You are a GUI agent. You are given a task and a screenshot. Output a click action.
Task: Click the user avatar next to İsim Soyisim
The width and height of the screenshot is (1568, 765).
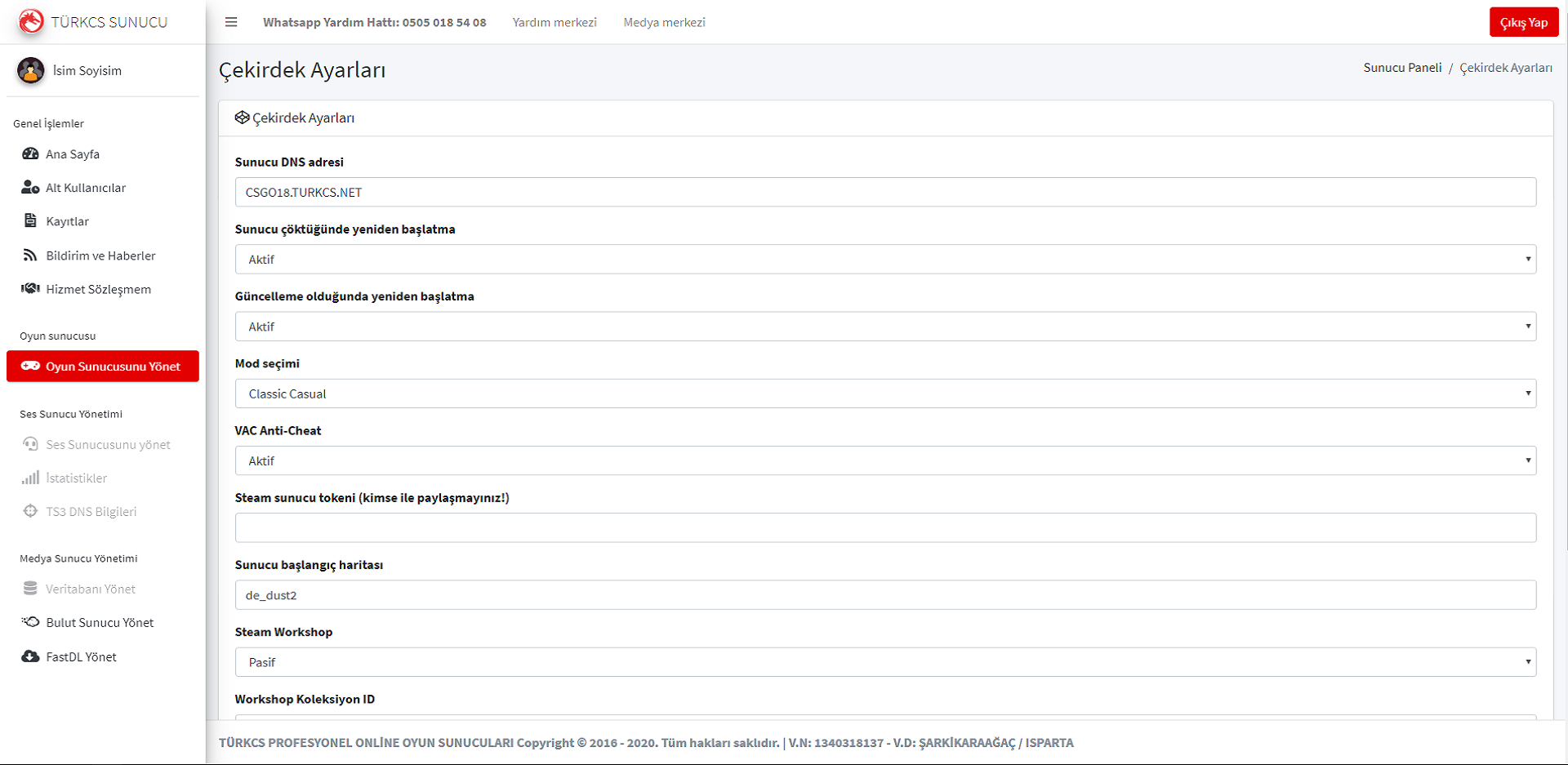click(x=31, y=70)
